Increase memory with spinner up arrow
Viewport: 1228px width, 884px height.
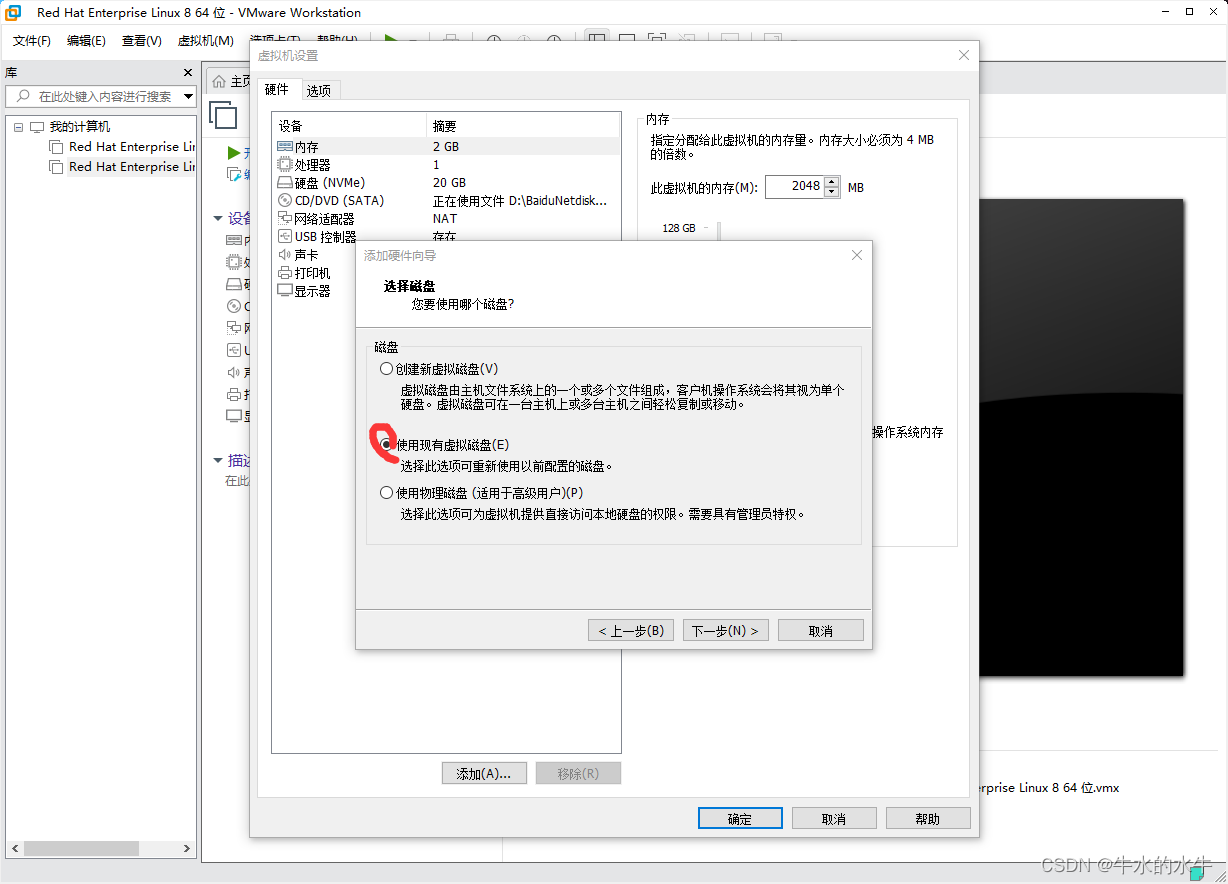(x=832, y=181)
